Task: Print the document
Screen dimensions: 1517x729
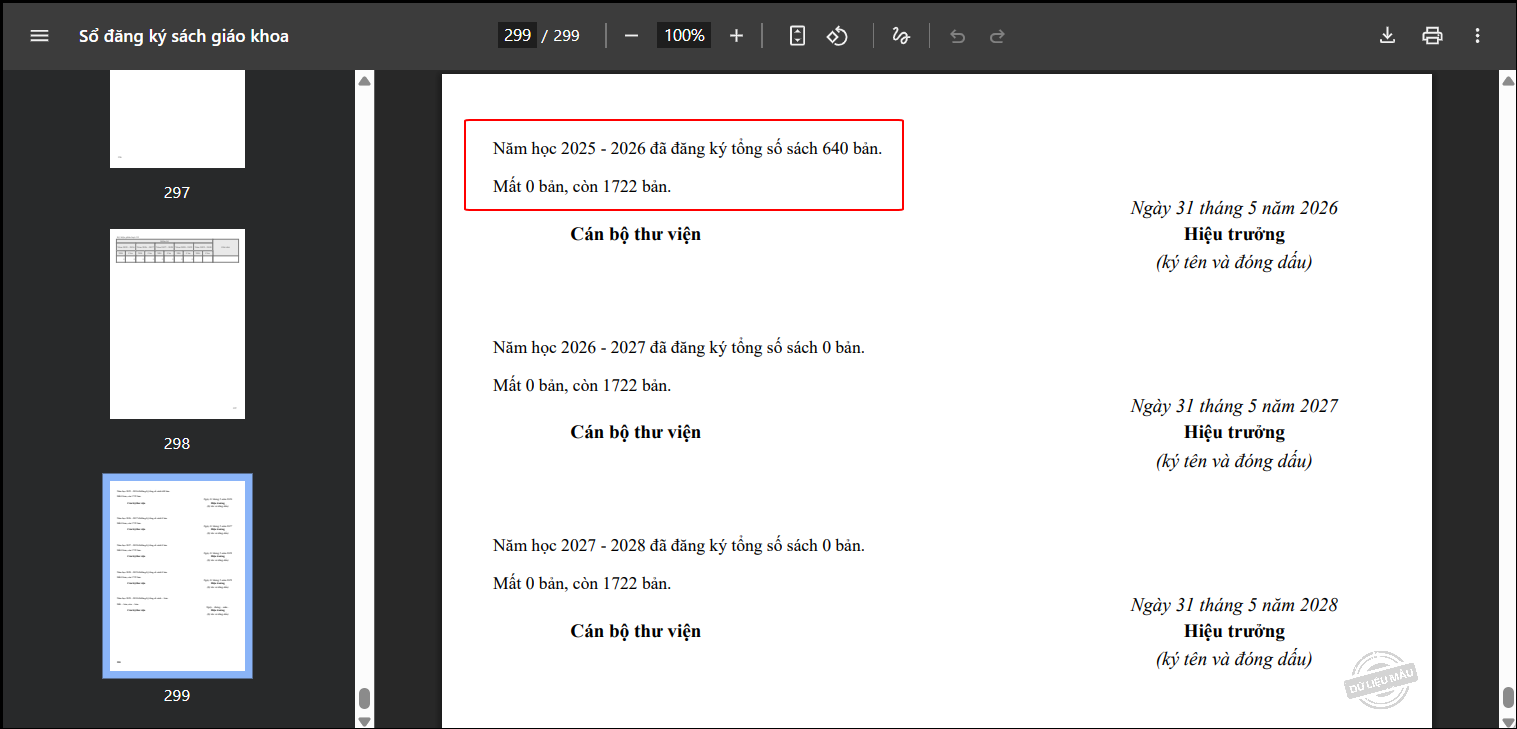Action: 1432,36
